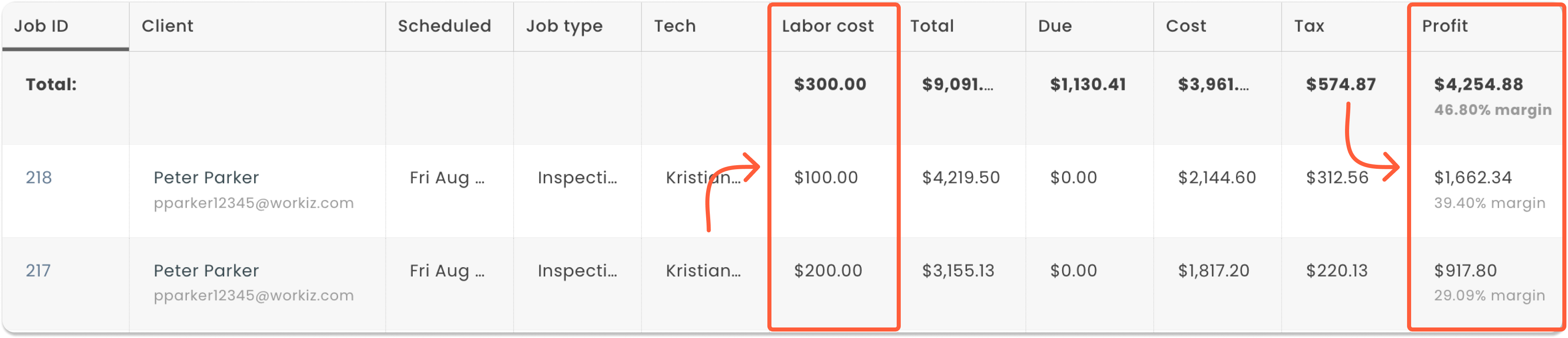
Task: Click the Cost column header
Action: [x=1186, y=26]
